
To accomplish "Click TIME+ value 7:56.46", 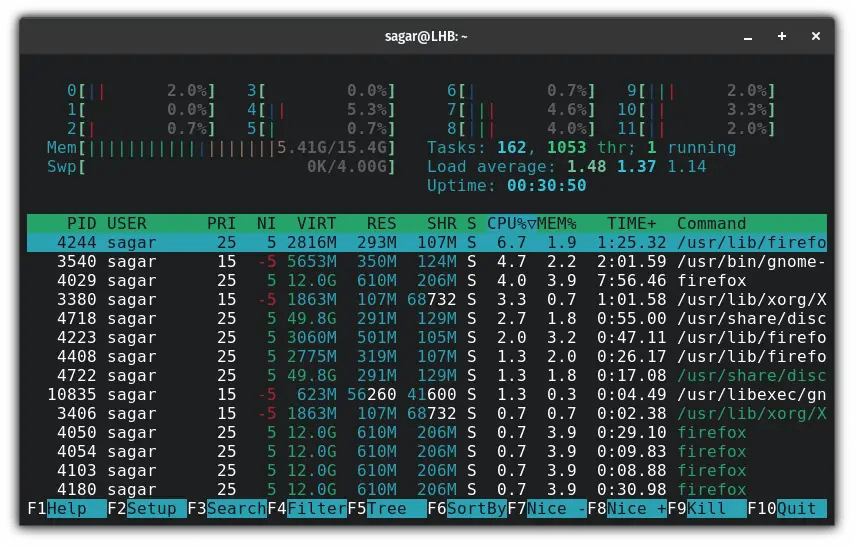I will (x=632, y=281).
